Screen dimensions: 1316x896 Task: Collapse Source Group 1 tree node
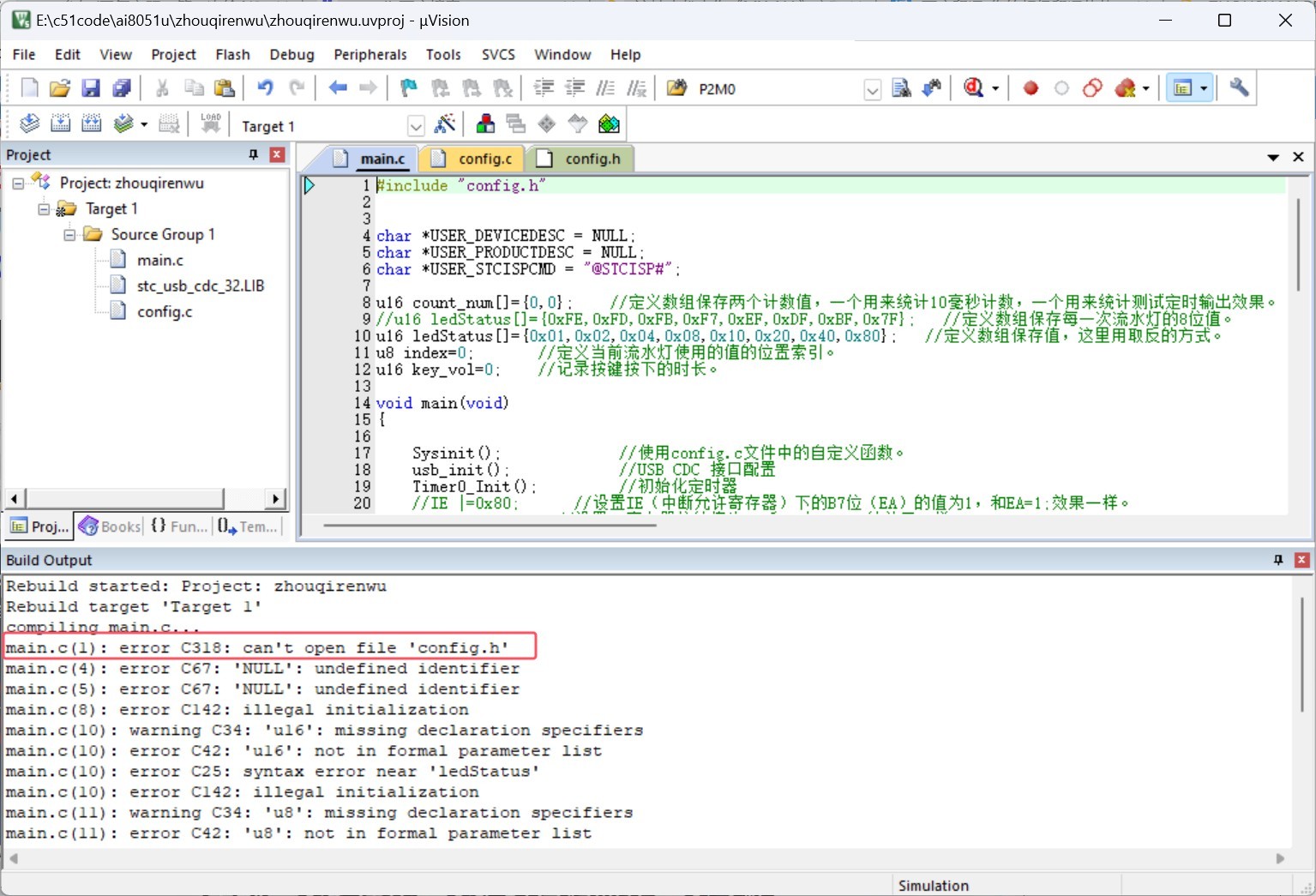click(x=69, y=235)
